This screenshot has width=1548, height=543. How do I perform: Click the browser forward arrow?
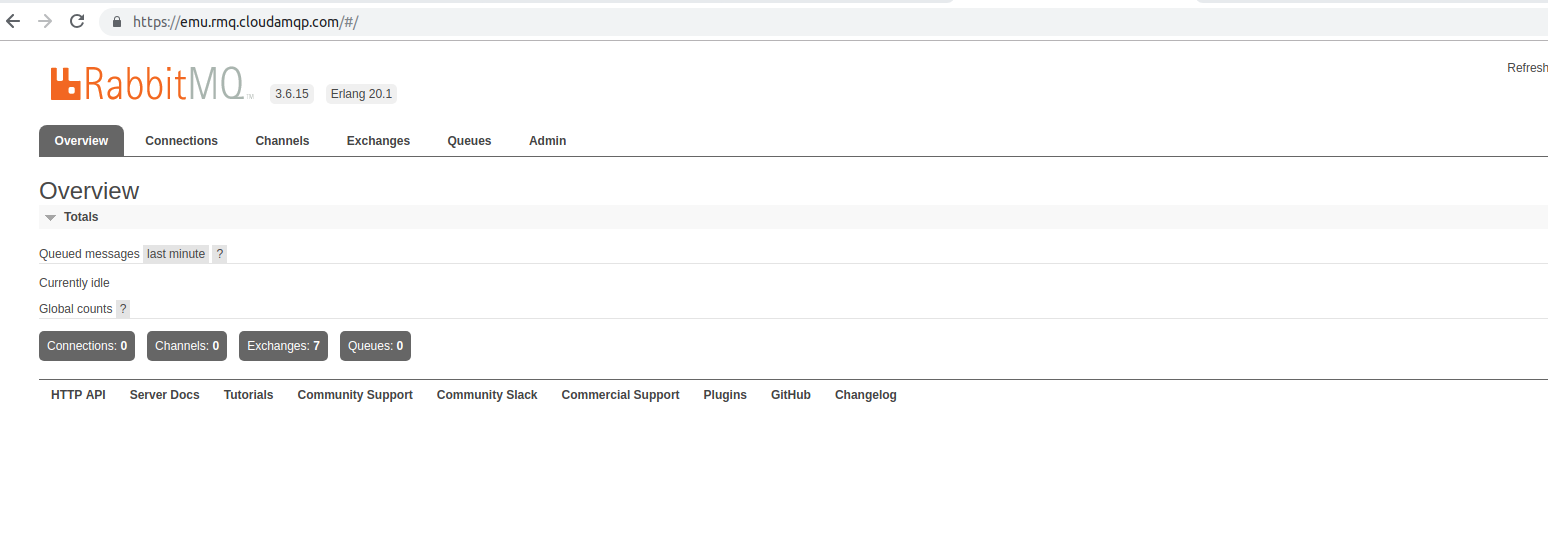click(44, 21)
